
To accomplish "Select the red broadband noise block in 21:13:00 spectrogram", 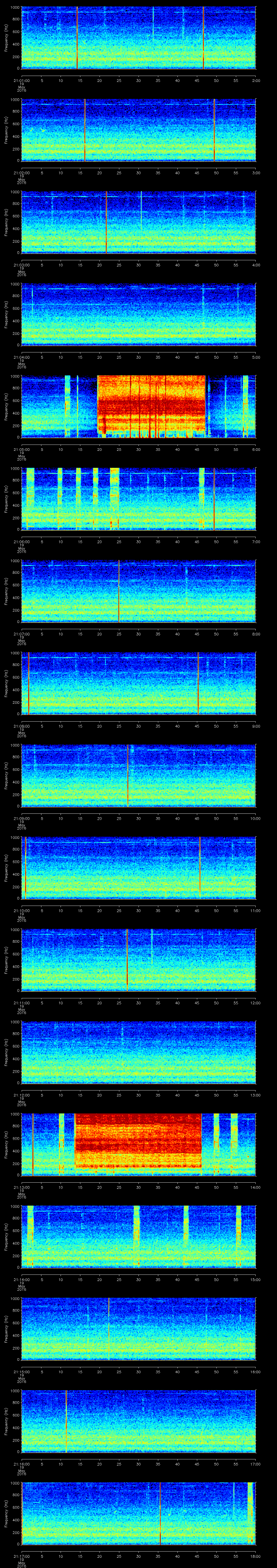I will pos(138,1140).
